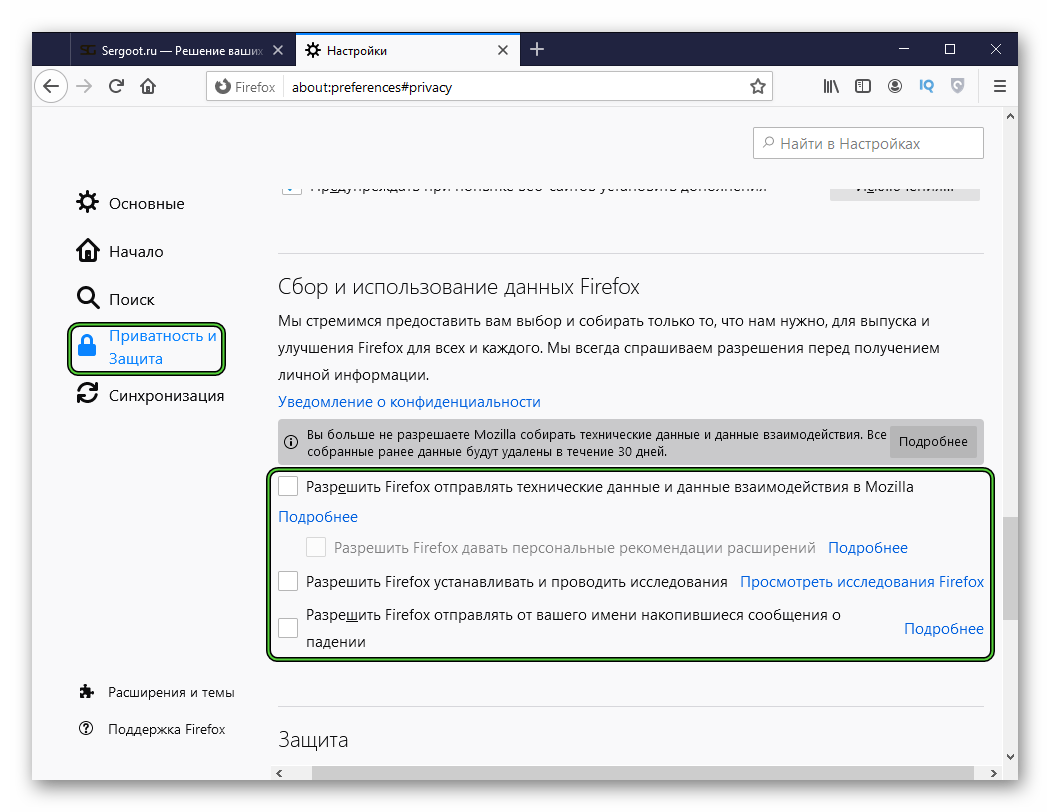This screenshot has width=1050, height=812.
Task: Open the hamburger application menu
Action: coord(1000,86)
